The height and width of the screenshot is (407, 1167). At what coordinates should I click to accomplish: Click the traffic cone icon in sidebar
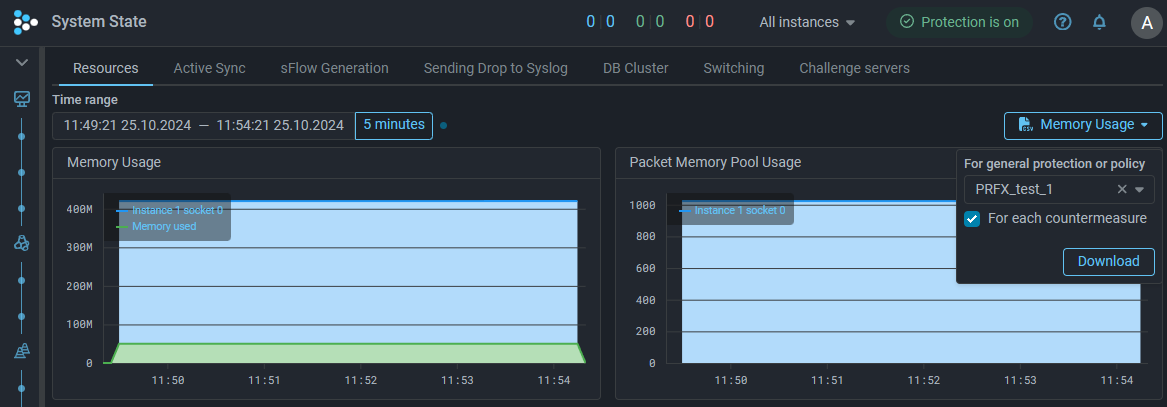click(x=22, y=351)
